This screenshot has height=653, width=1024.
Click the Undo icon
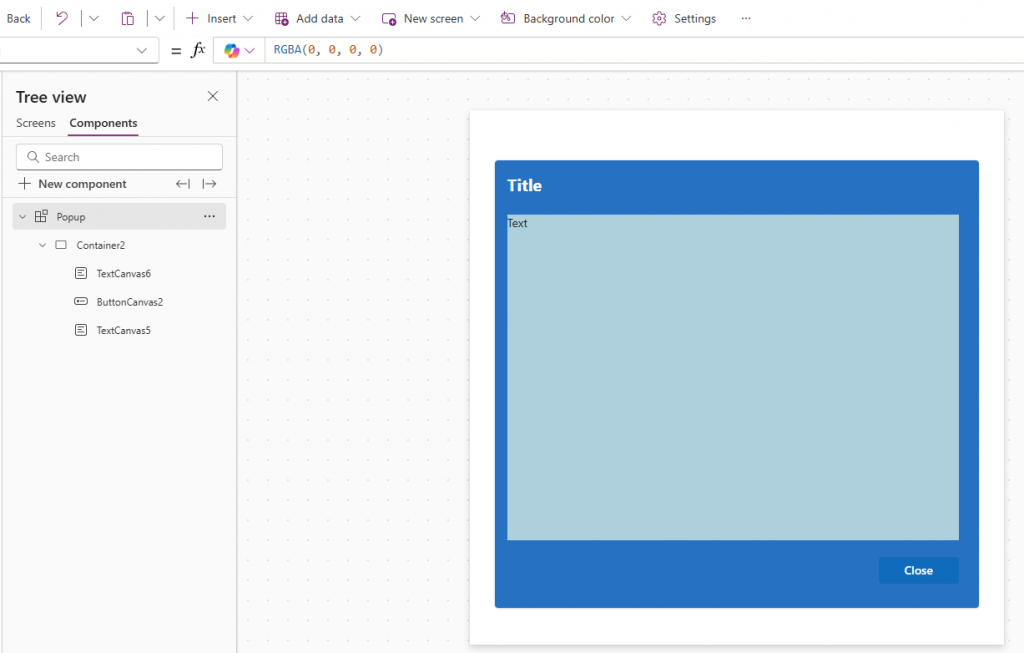click(62, 18)
